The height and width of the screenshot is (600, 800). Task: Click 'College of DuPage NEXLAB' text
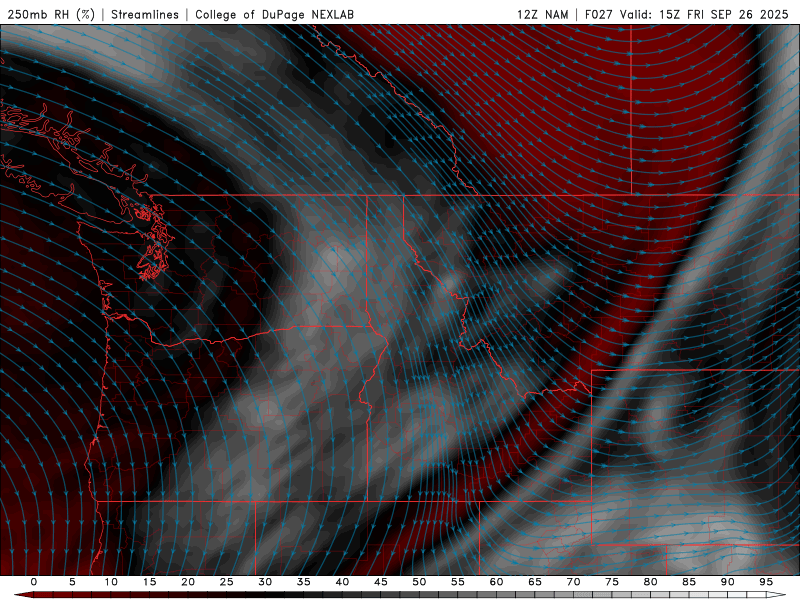click(274, 14)
